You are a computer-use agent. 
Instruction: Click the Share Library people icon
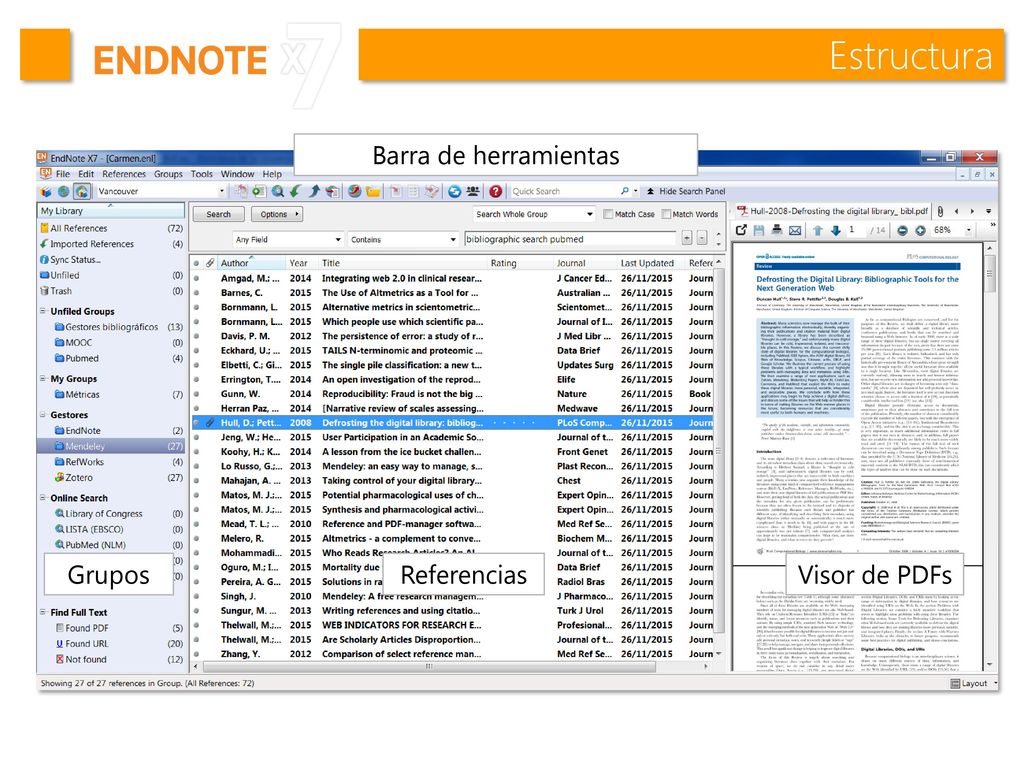tap(473, 191)
